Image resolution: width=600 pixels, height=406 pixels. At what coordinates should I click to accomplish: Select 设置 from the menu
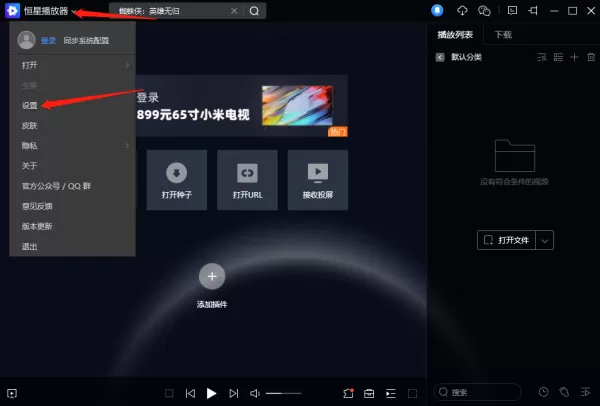coord(72,105)
